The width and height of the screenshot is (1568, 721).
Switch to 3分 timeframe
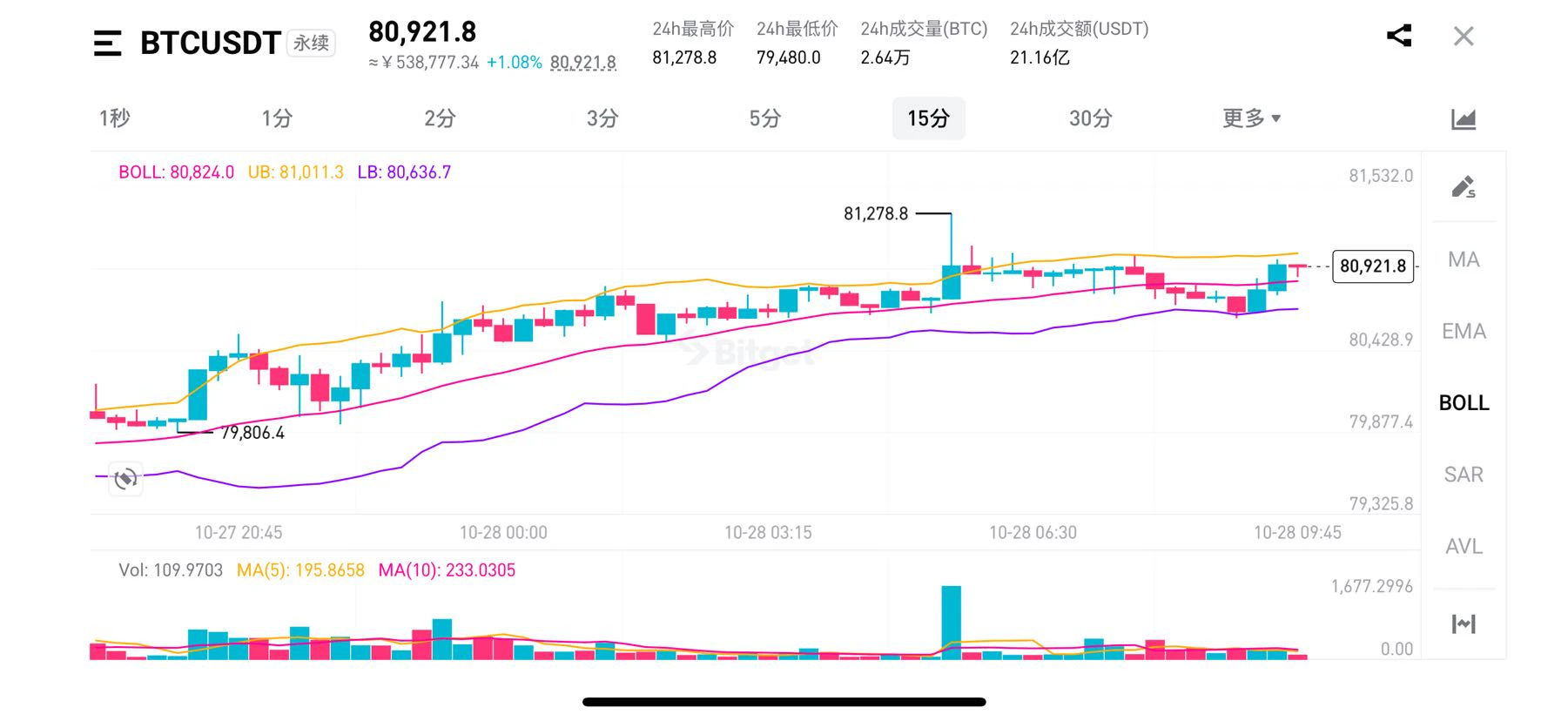point(602,118)
